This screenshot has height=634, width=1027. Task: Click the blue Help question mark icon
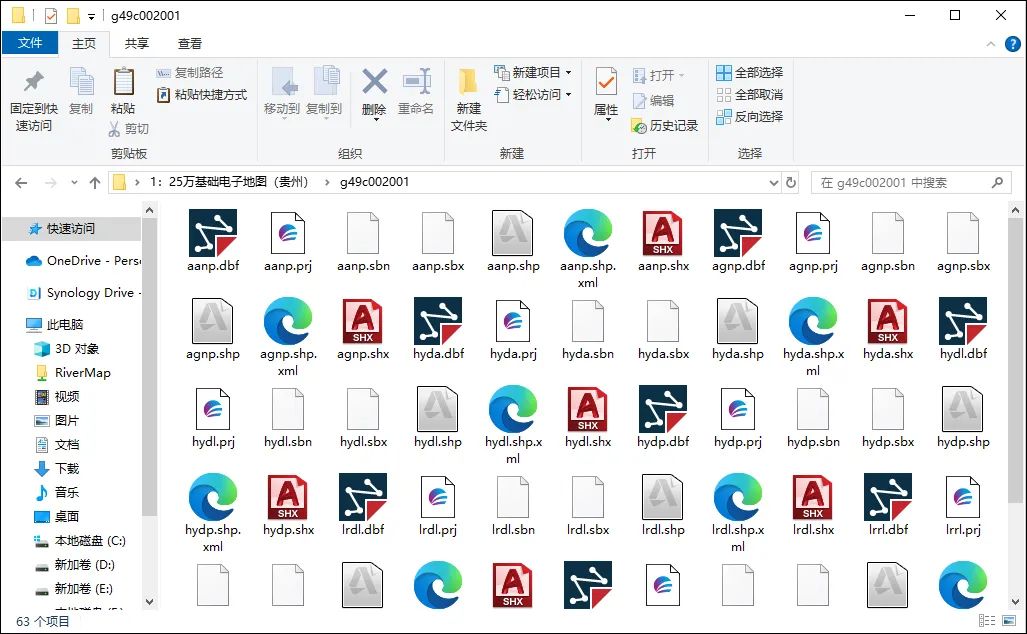(1013, 44)
